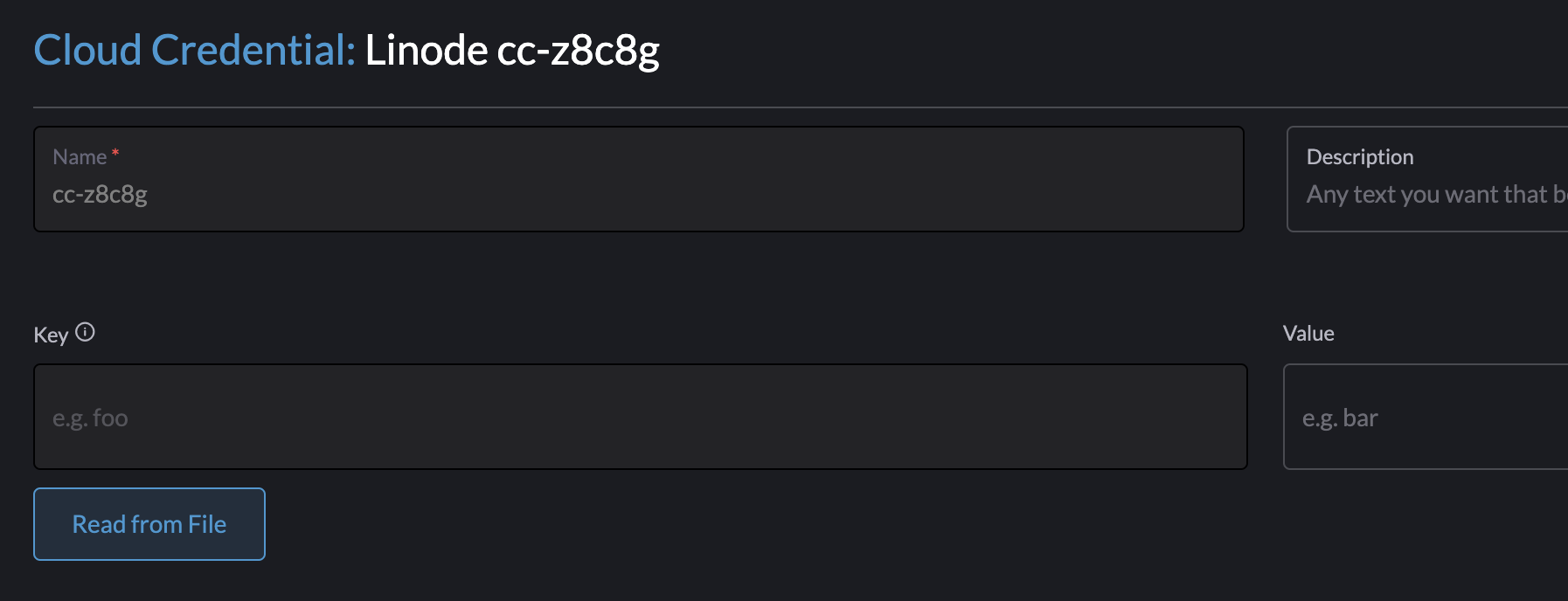This screenshot has height=601, width=1568.
Task: Click the Key input with placeholder foo
Action: pyautogui.click(x=638, y=418)
